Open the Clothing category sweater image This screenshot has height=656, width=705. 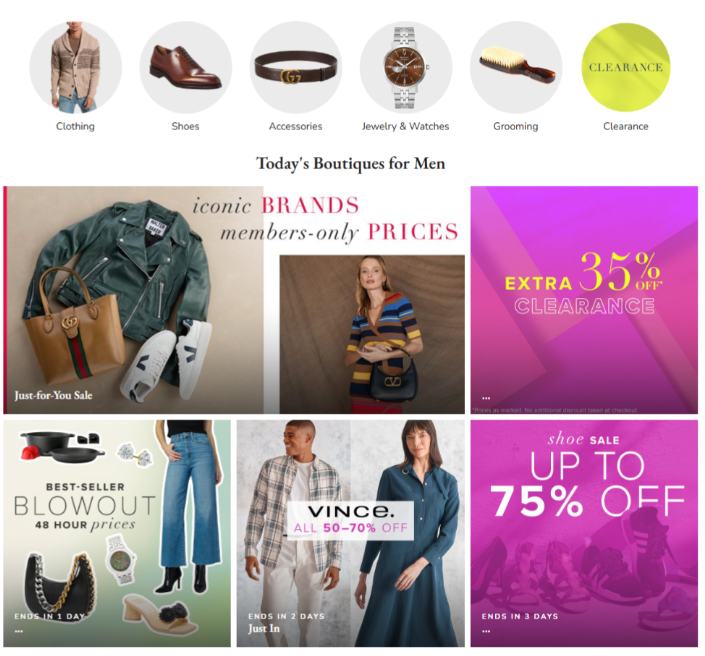click(76, 67)
